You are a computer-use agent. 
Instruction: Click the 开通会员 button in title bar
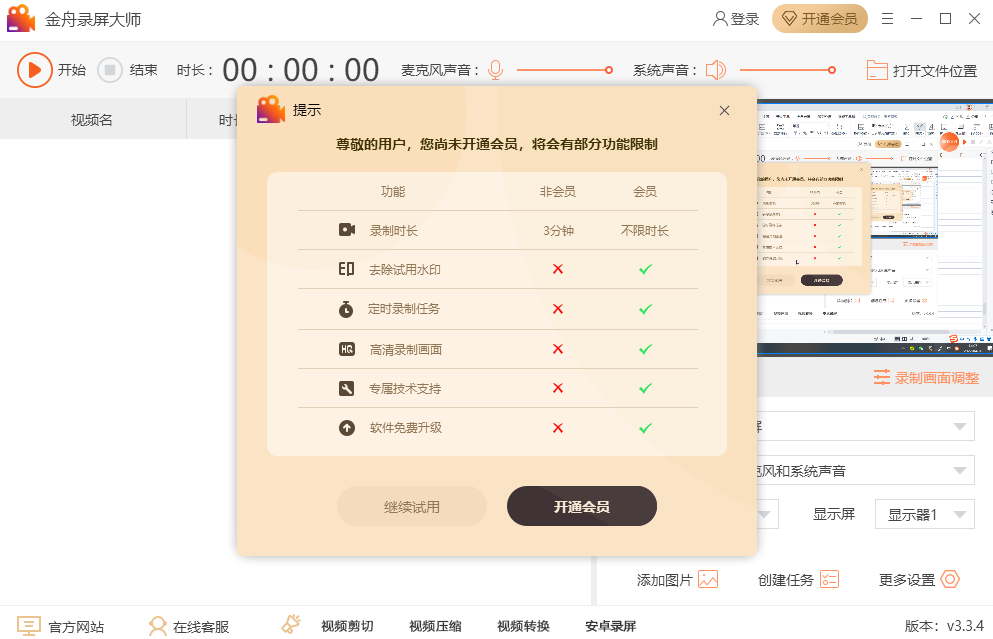click(x=819, y=19)
